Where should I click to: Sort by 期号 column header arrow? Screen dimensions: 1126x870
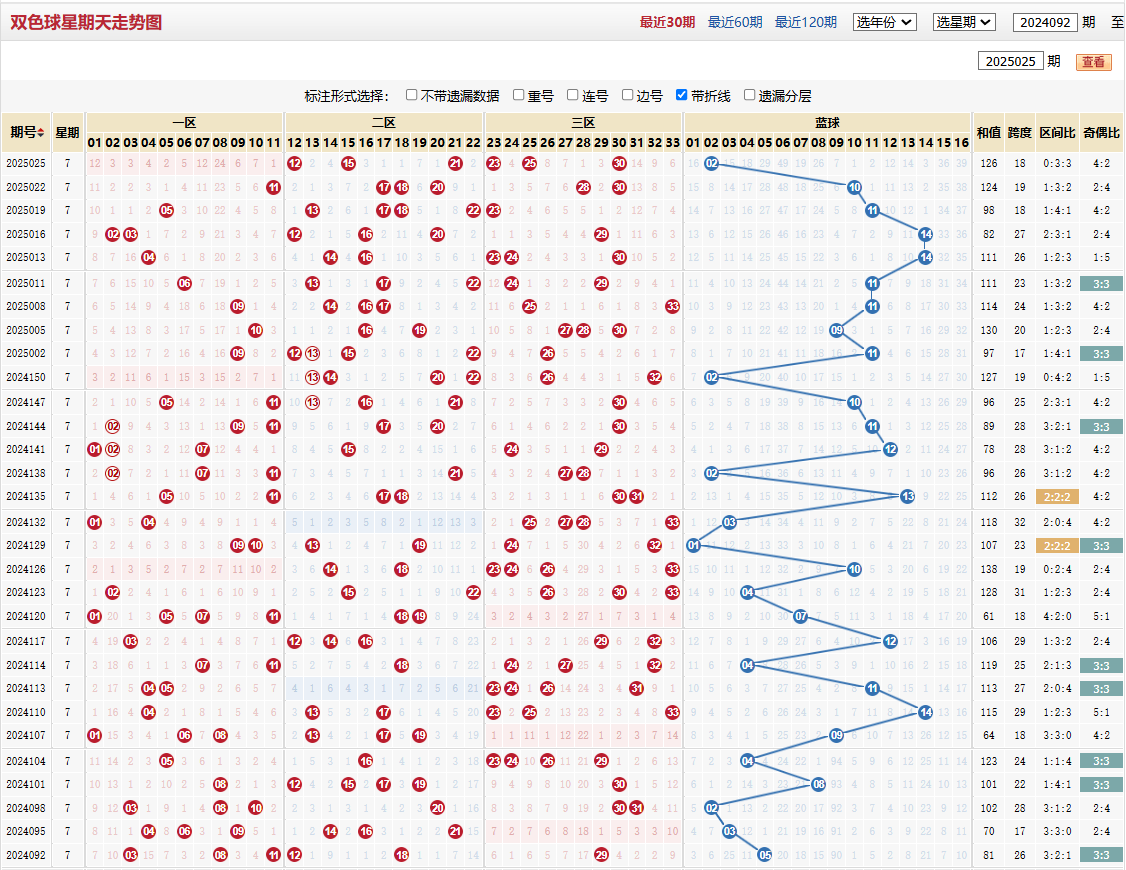41,133
